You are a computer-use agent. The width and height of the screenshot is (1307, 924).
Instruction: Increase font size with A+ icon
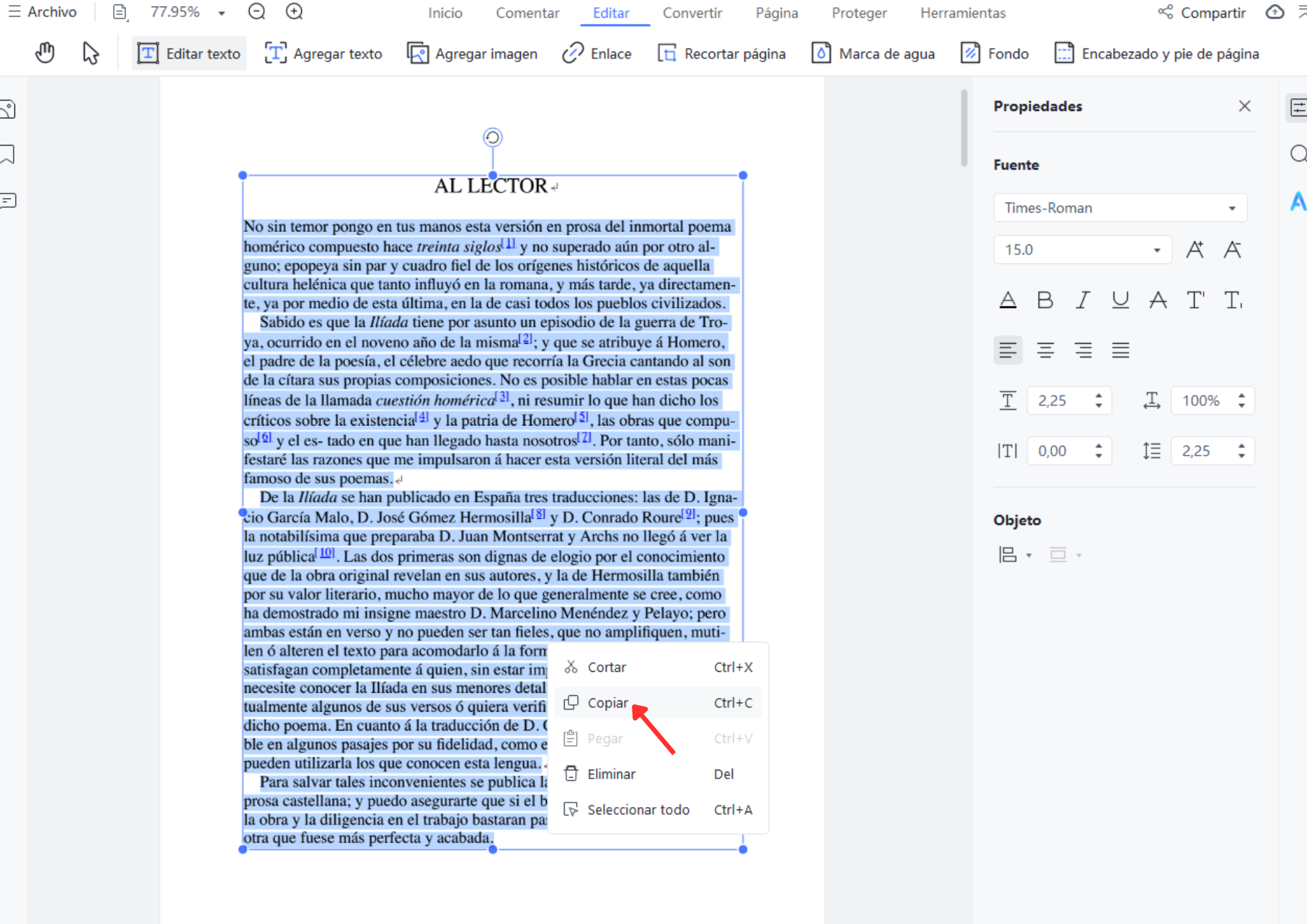[1195, 250]
